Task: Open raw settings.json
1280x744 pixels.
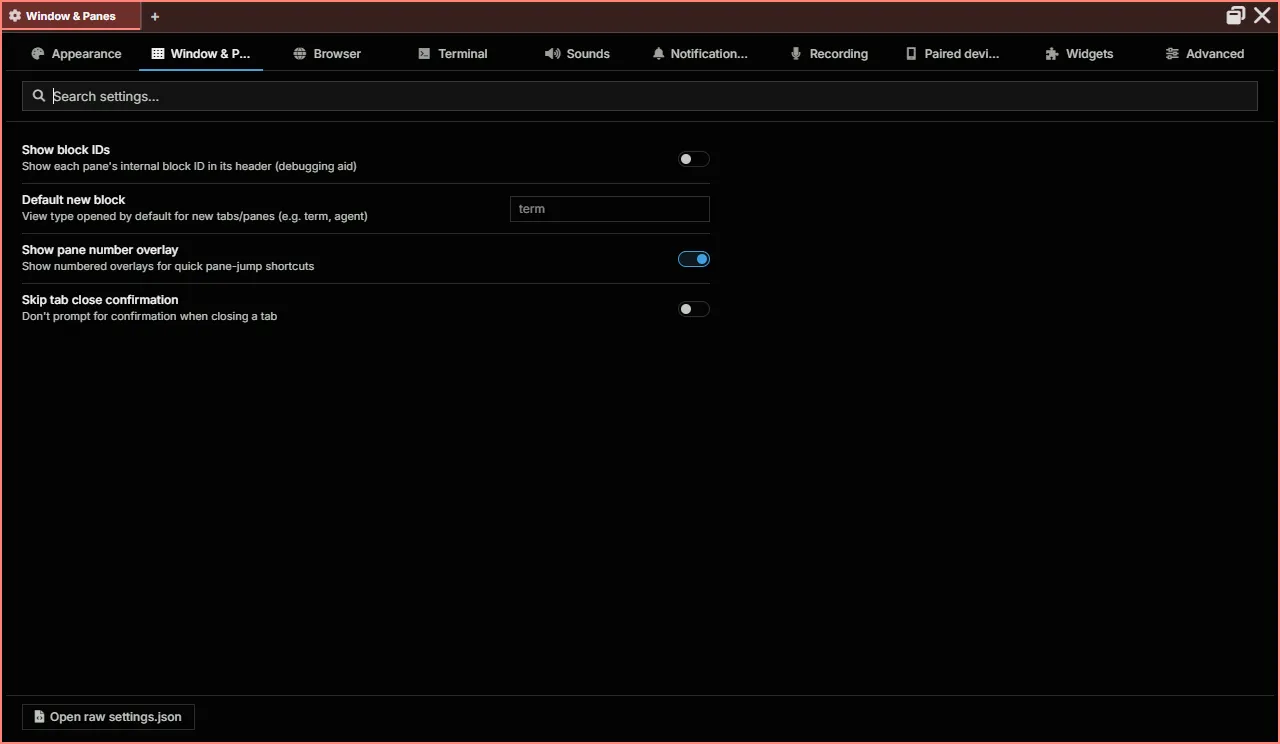Action: coord(108,717)
